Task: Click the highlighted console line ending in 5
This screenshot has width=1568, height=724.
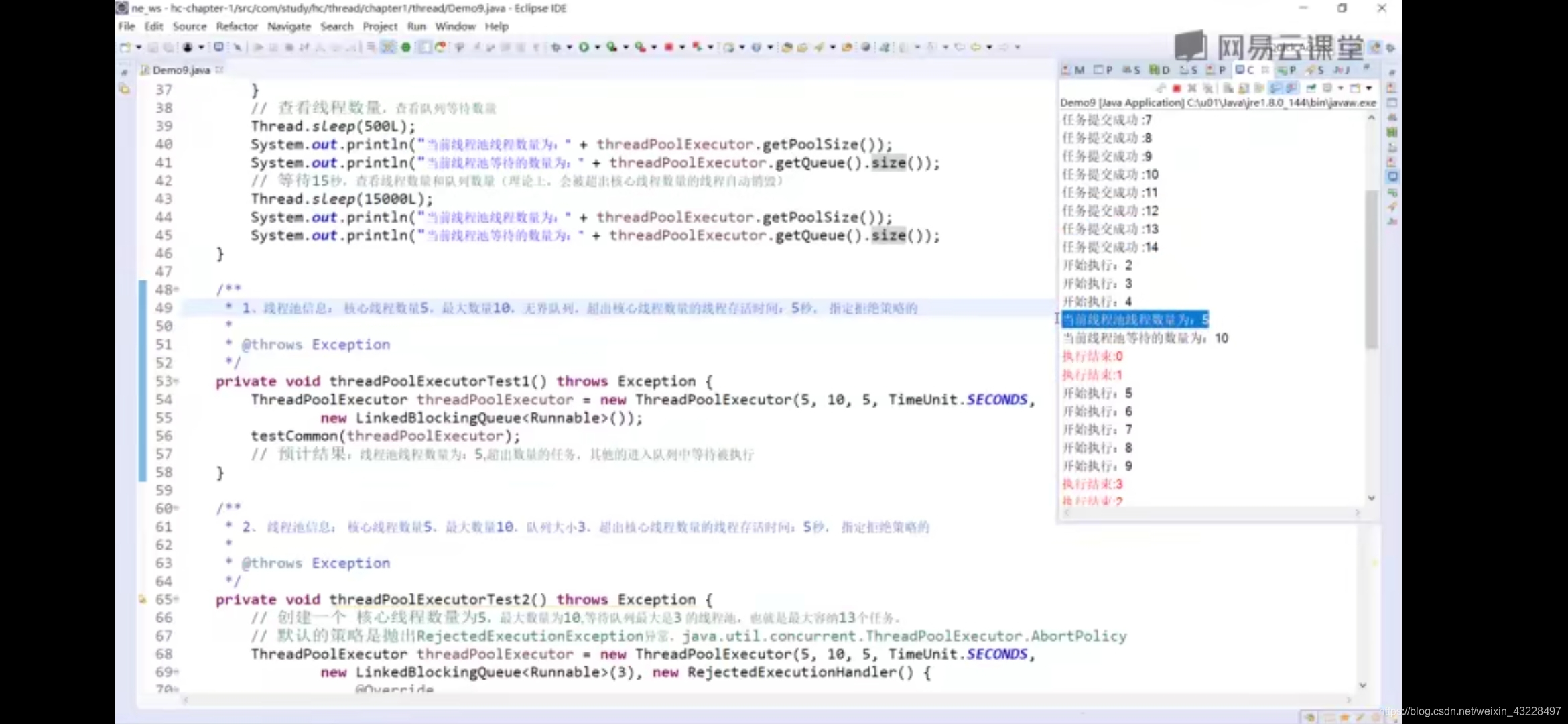Action: point(1135,320)
